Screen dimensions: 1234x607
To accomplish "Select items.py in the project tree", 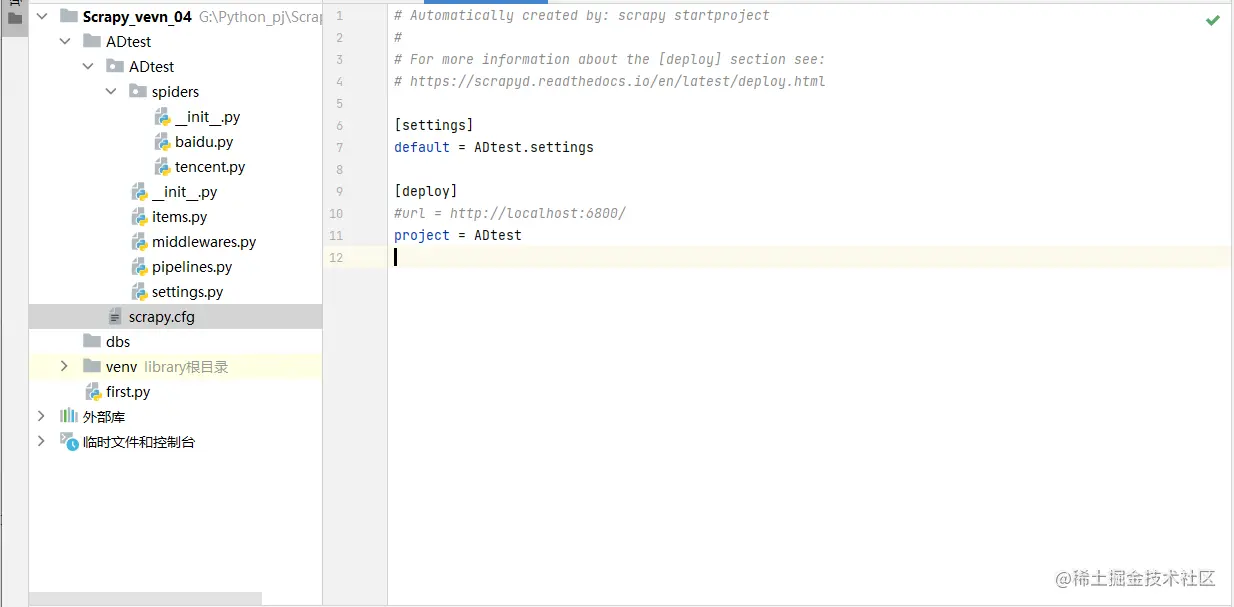I will point(180,216).
